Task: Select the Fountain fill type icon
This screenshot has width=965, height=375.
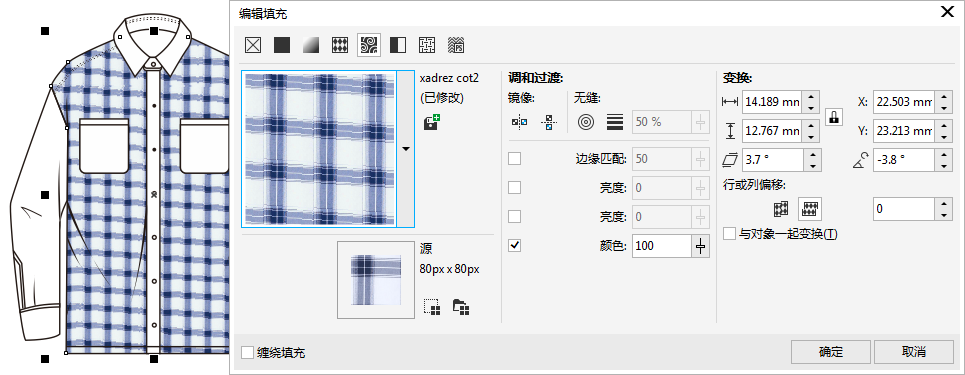Action: [311, 45]
